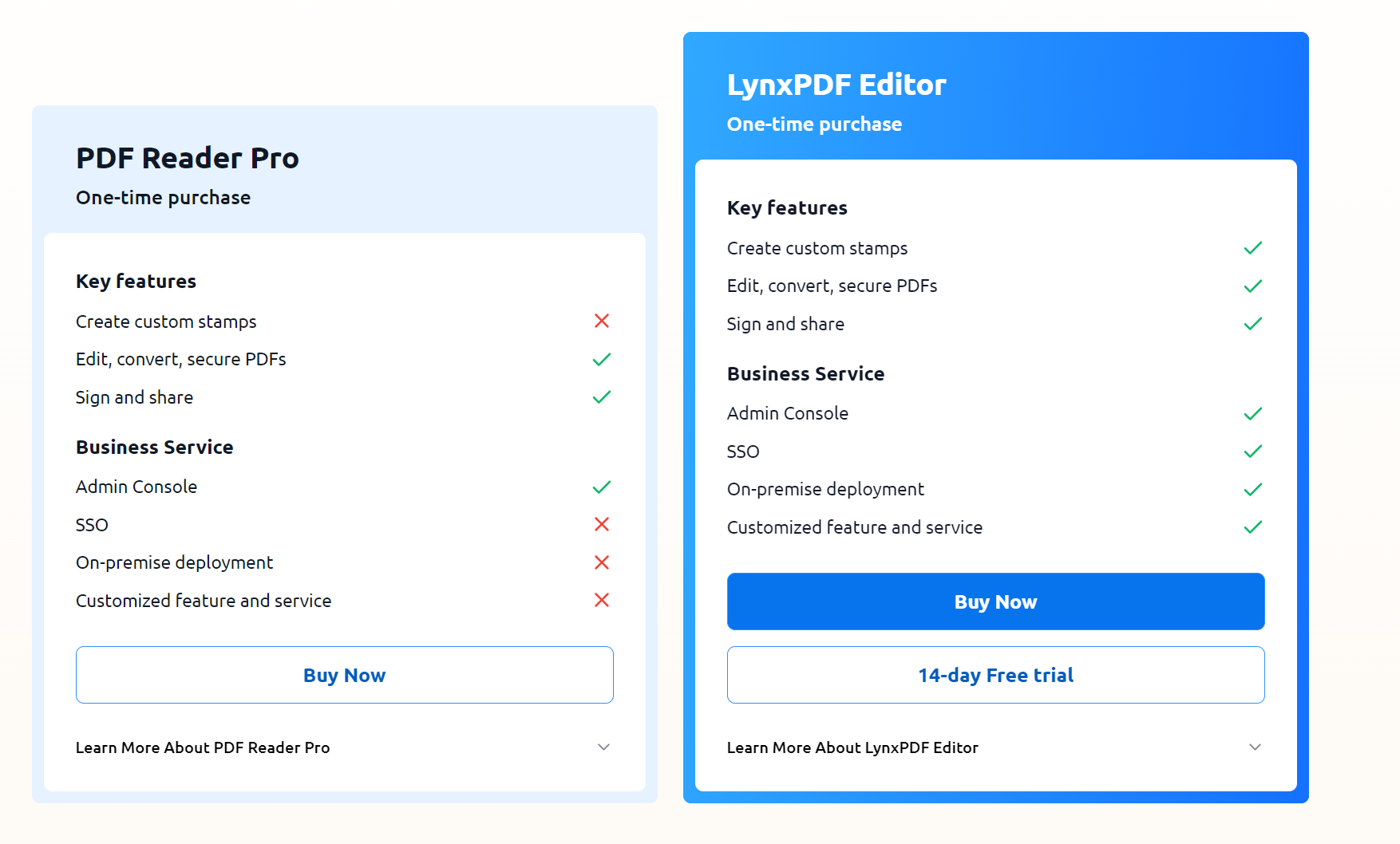Click Customized feature and service text in LynxPDF Editor card
Image resolution: width=1400 pixels, height=844 pixels.
pyautogui.click(x=855, y=527)
